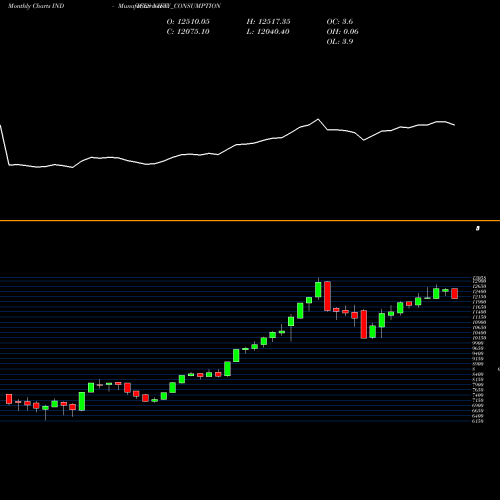The image size is (500, 500).
Task: Click the latest red candle at chart's end
Action: 455,293
